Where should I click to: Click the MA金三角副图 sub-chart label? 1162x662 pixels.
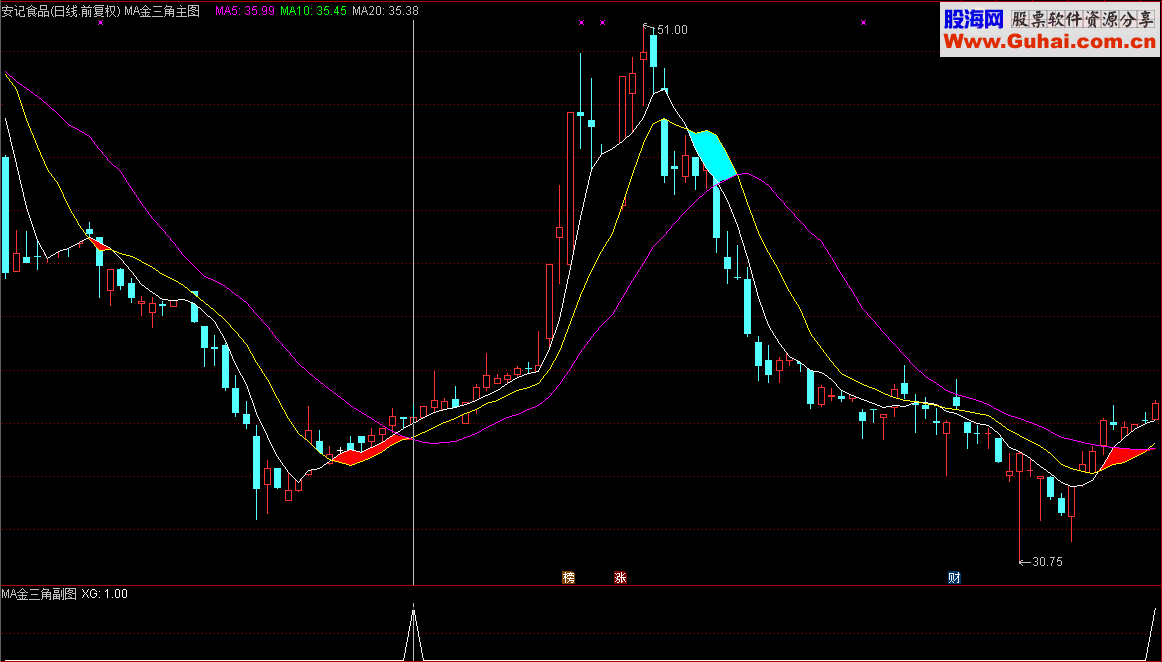click(39, 594)
